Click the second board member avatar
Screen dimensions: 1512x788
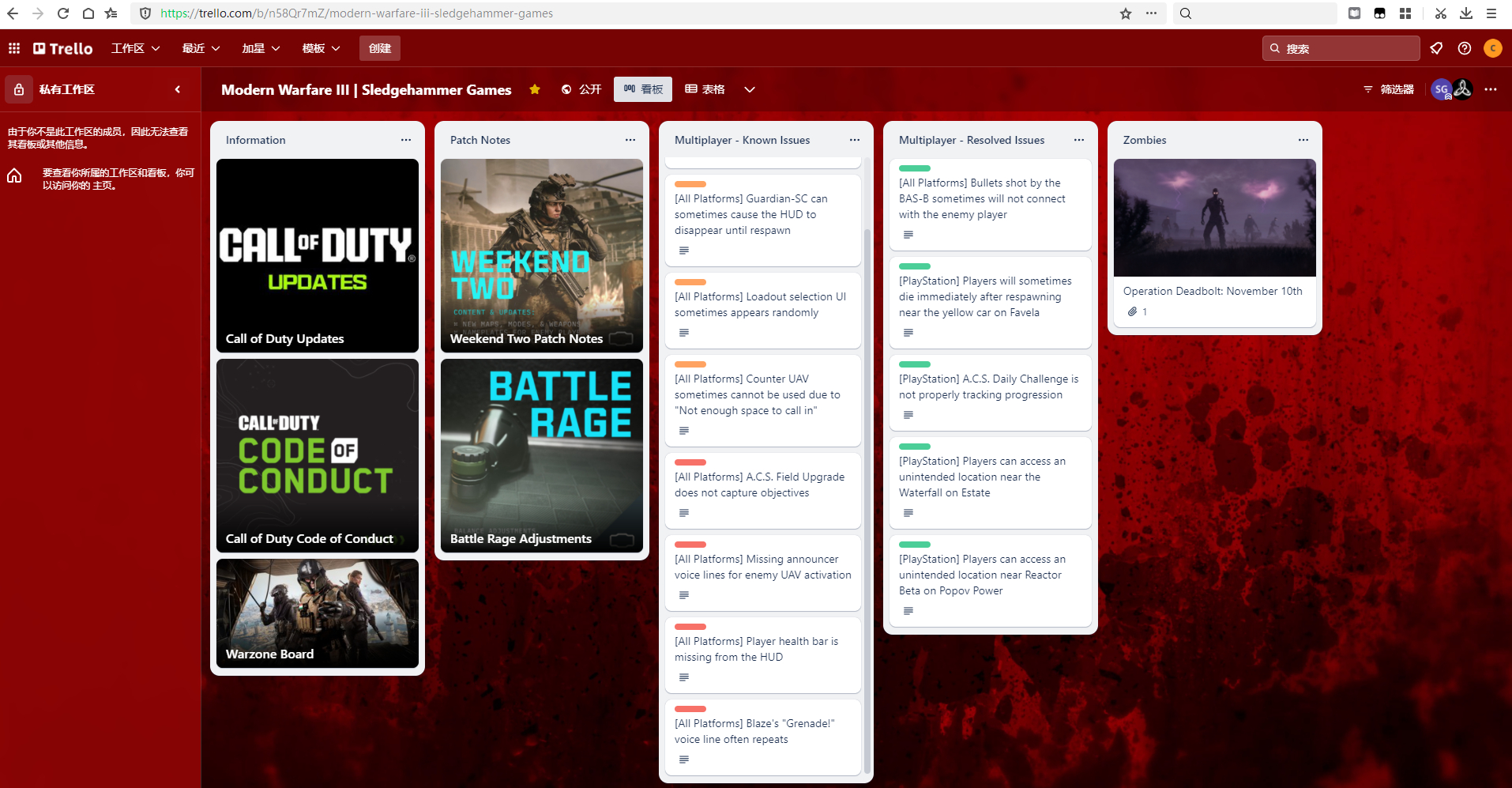[x=1462, y=89]
